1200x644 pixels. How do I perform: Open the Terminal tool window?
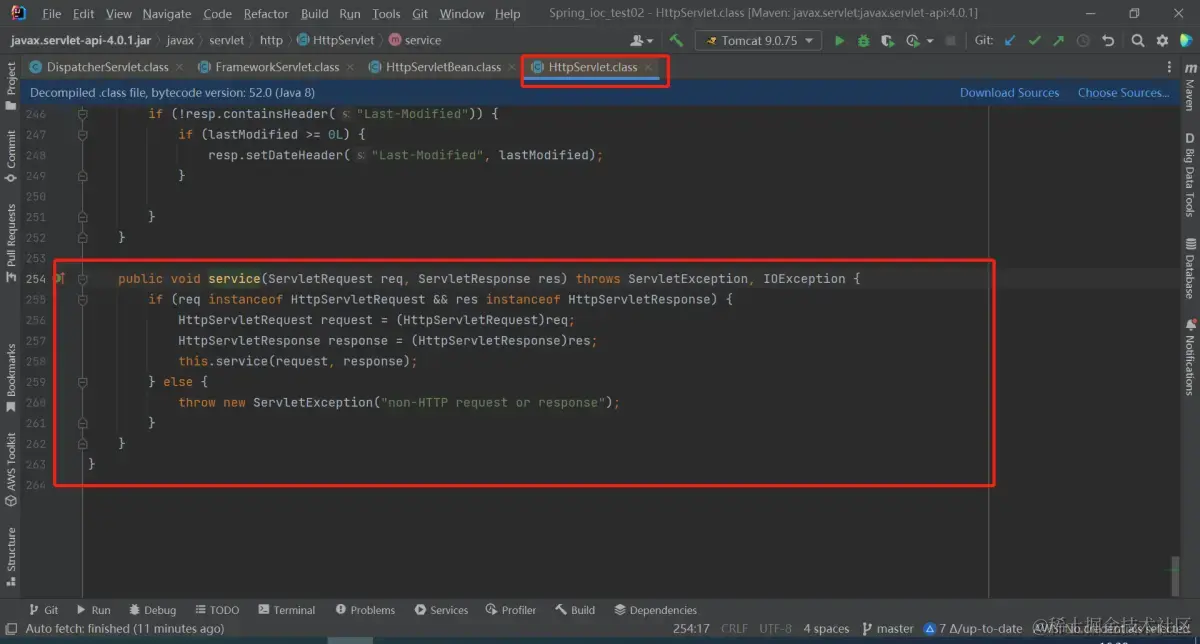[286, 610]
